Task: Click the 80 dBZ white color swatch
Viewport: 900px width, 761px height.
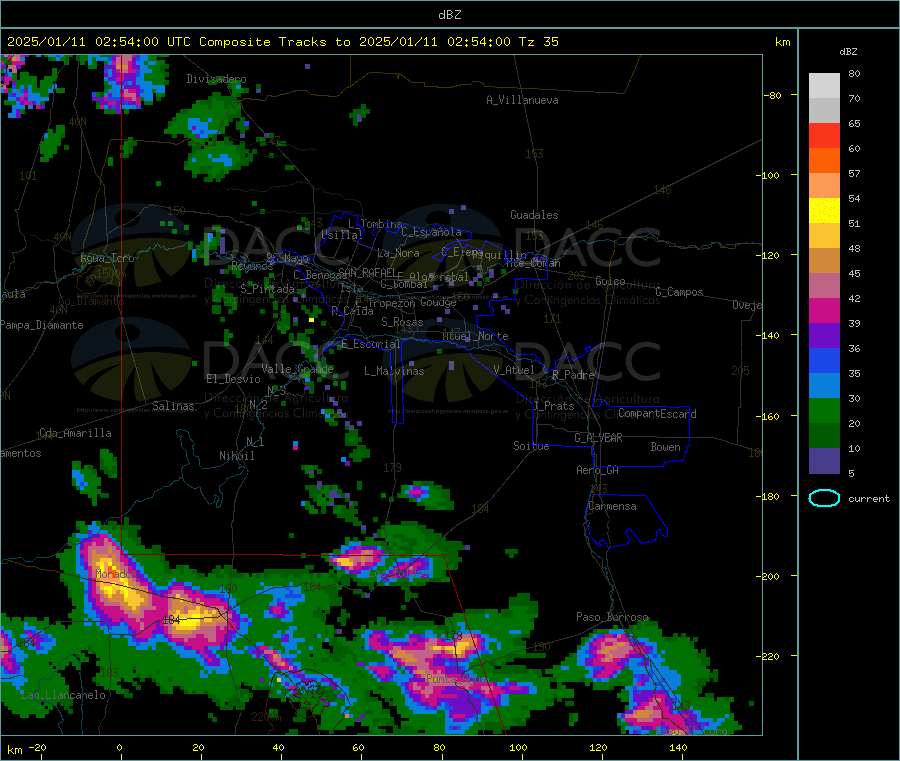Action: 824,86
